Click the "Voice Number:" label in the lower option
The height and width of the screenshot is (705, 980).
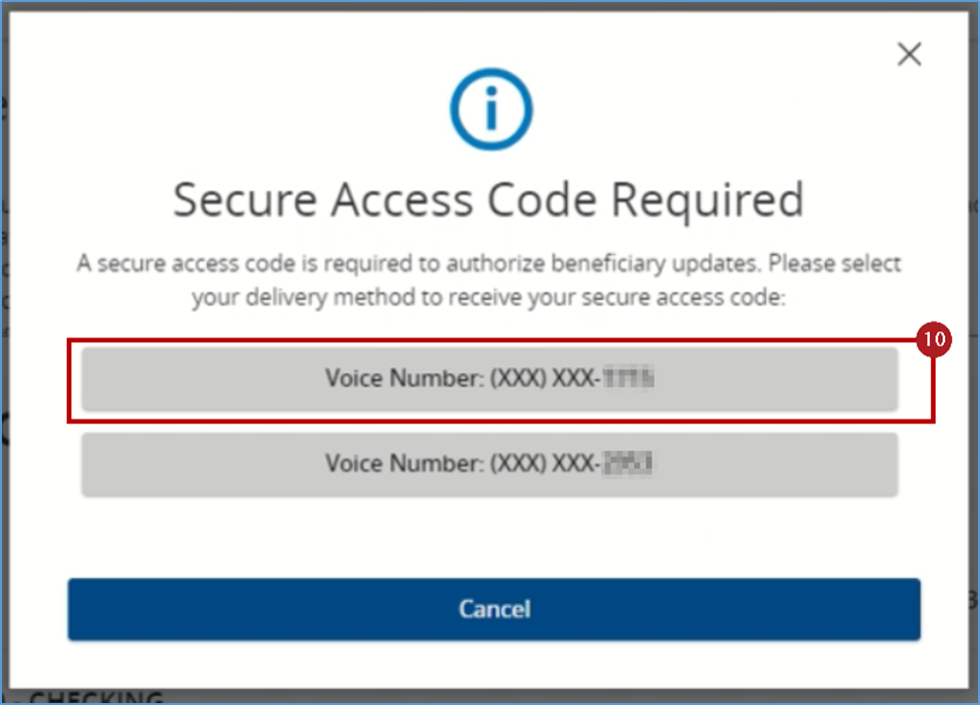coord(404,464)
